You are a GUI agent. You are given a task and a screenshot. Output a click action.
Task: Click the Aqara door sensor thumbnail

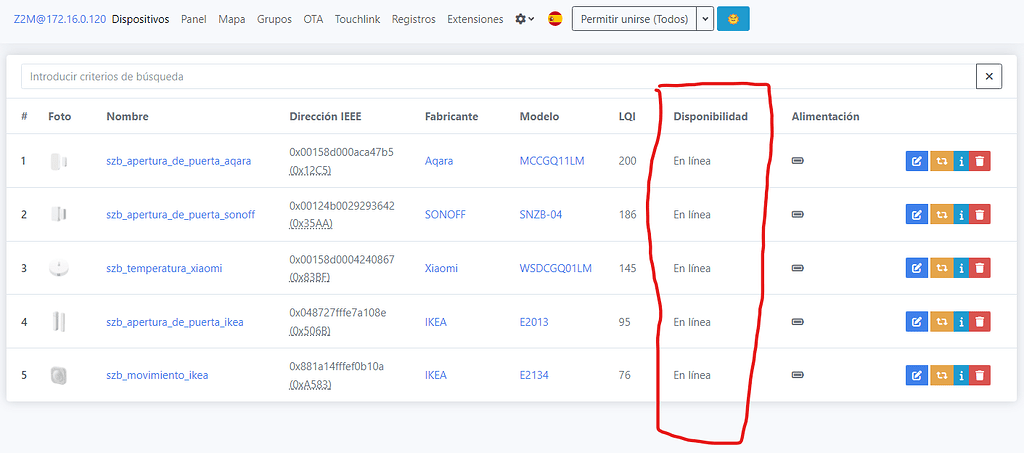(59, 161)
